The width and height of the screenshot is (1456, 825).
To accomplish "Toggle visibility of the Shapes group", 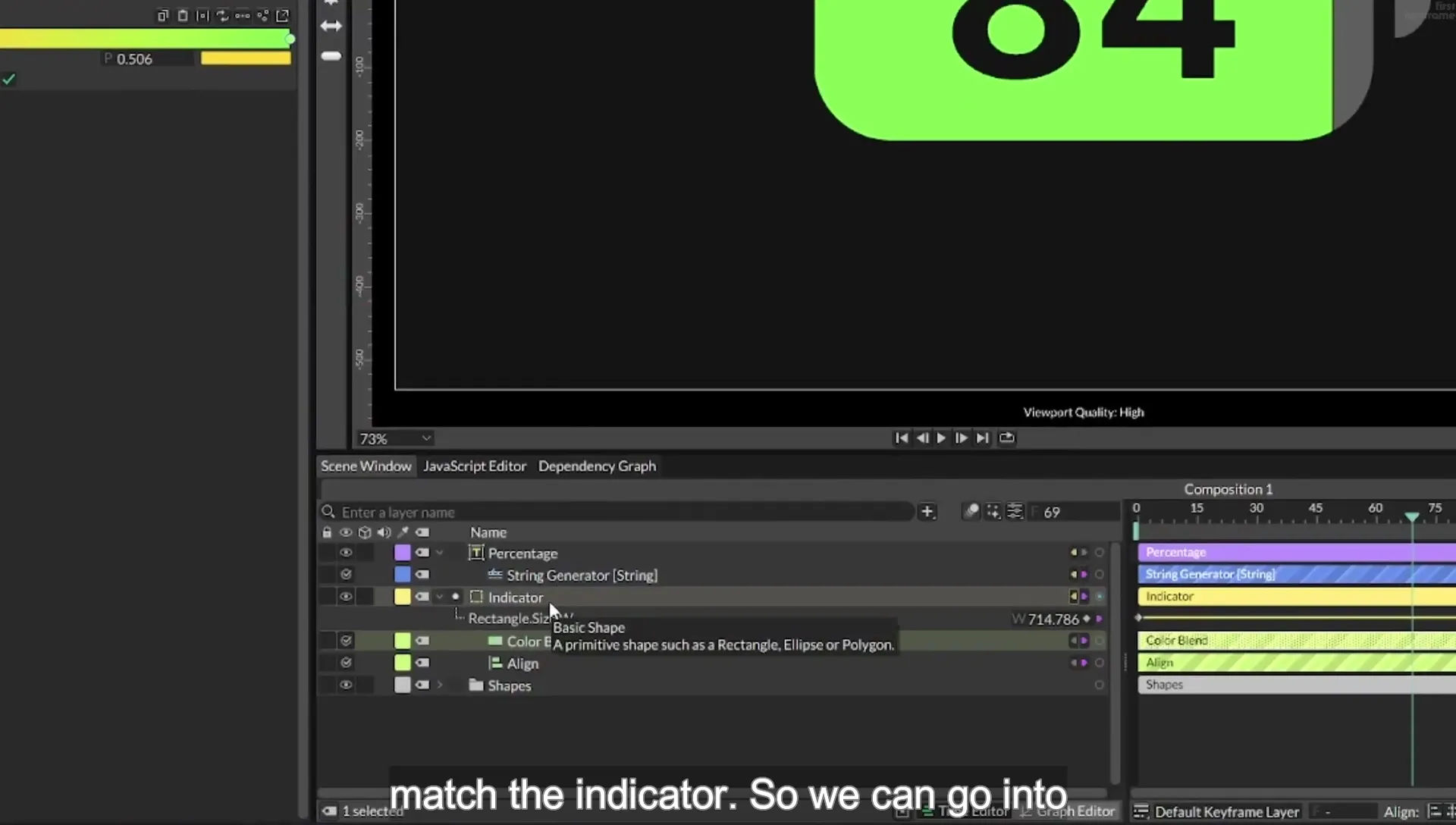I will [x=346, y=685].
